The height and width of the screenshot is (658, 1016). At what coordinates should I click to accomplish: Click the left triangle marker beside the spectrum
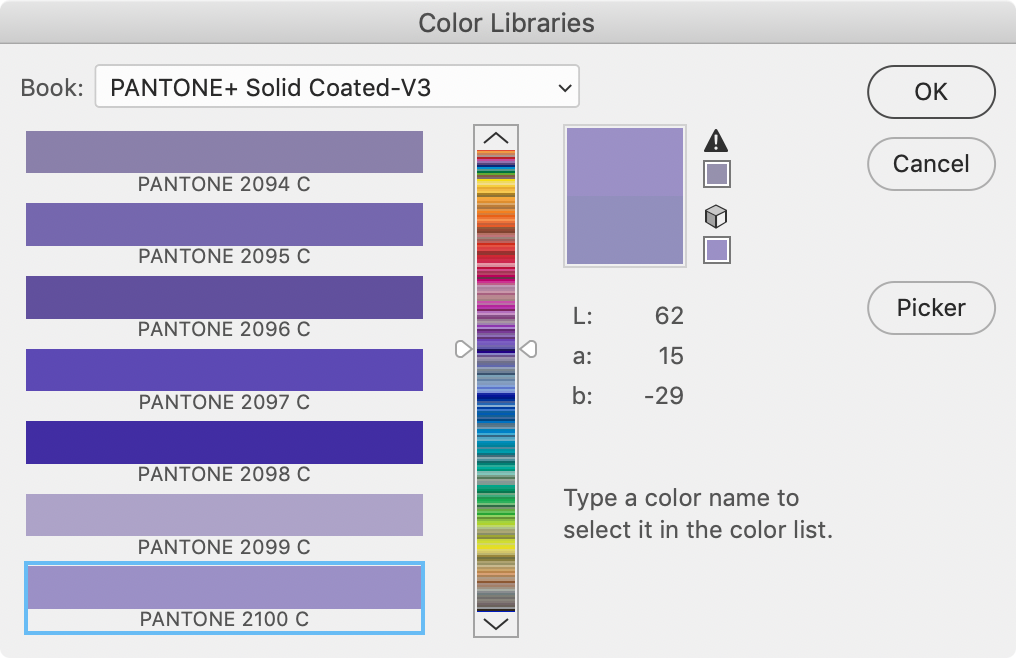[464, 349]
